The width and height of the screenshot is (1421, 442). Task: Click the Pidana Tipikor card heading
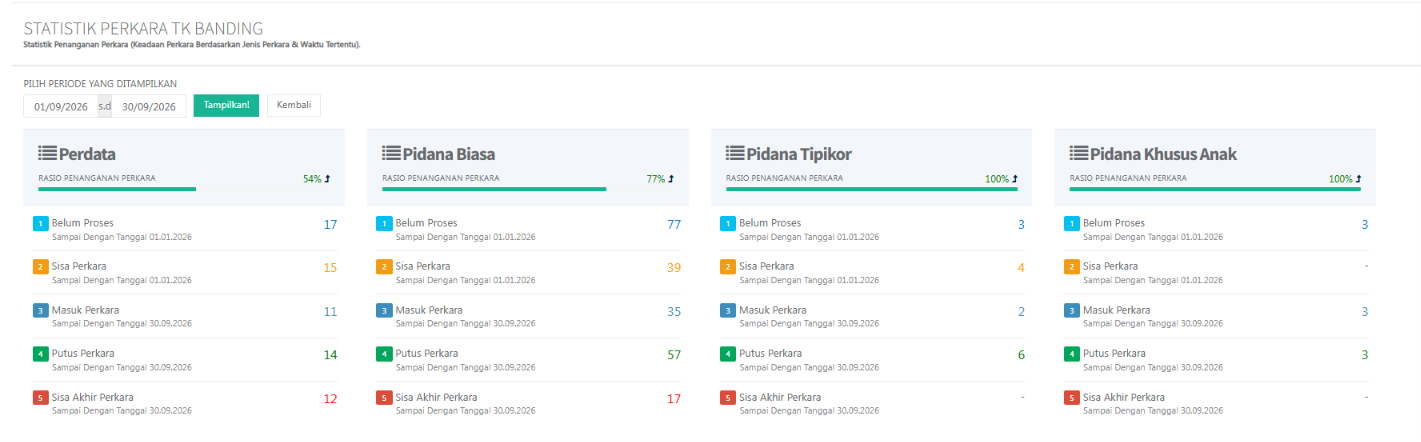click(x=798, y=154)
